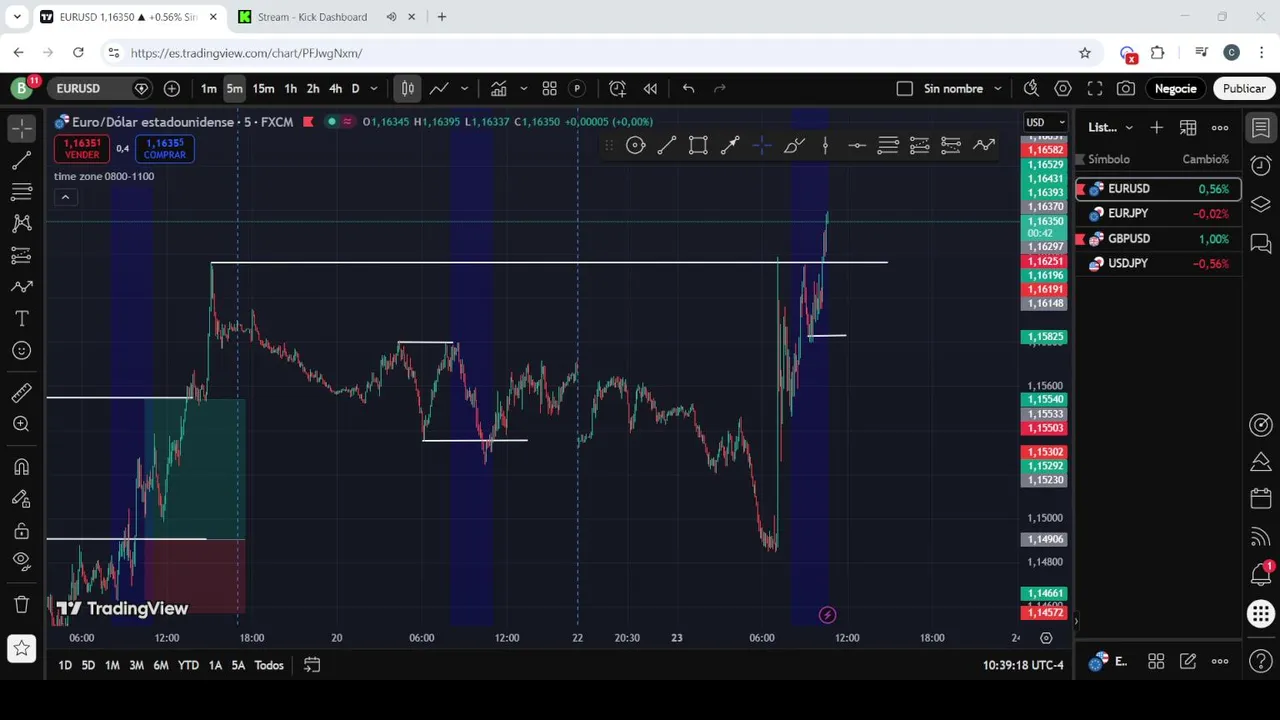Select the Text annotation tool
Screen dimensions: 1280x720
pos(21,319)
